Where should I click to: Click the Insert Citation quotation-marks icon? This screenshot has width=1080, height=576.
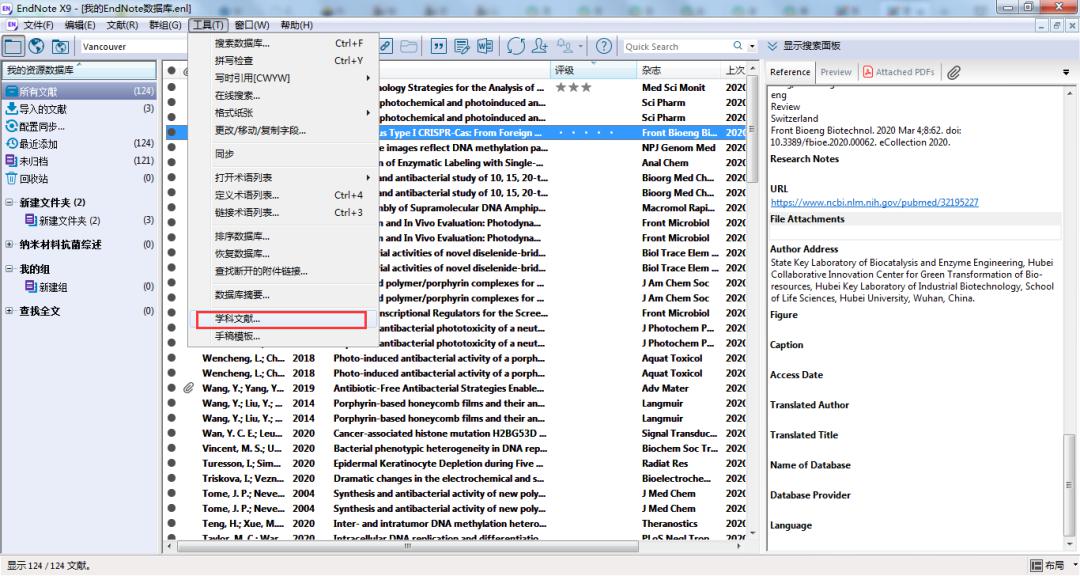(438, 46)
